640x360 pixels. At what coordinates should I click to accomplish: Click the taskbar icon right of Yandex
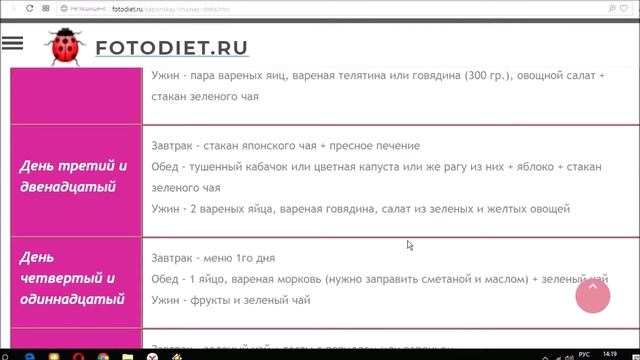[x=177, y=356]
